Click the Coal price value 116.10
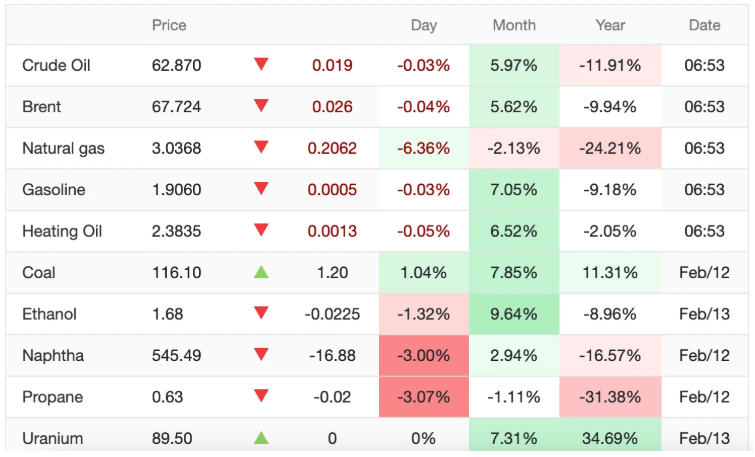Screen dimensions: 755x457 tap(179, 273)
